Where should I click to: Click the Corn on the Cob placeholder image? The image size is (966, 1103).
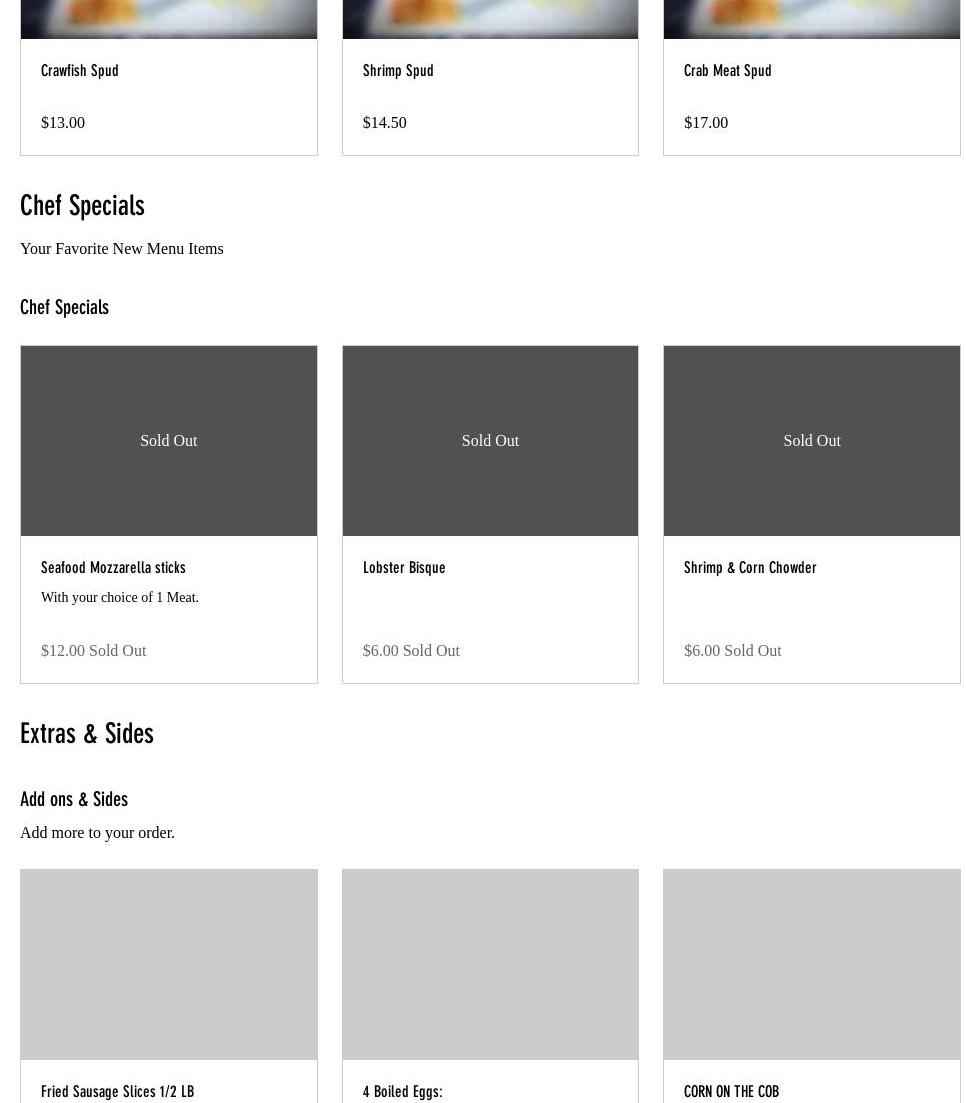pos(811,964)
